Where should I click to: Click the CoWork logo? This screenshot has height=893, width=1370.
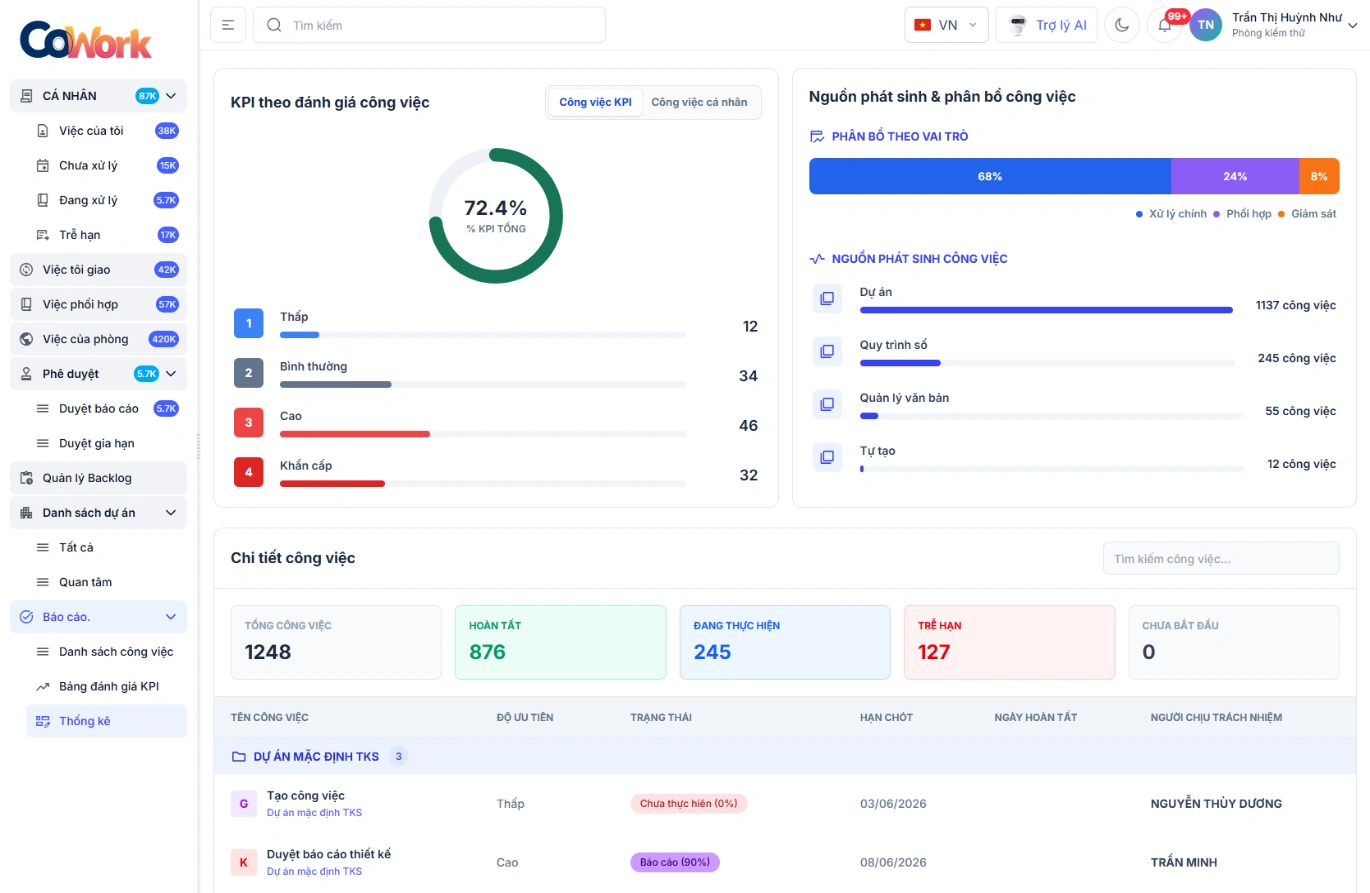tap(86, 40)
